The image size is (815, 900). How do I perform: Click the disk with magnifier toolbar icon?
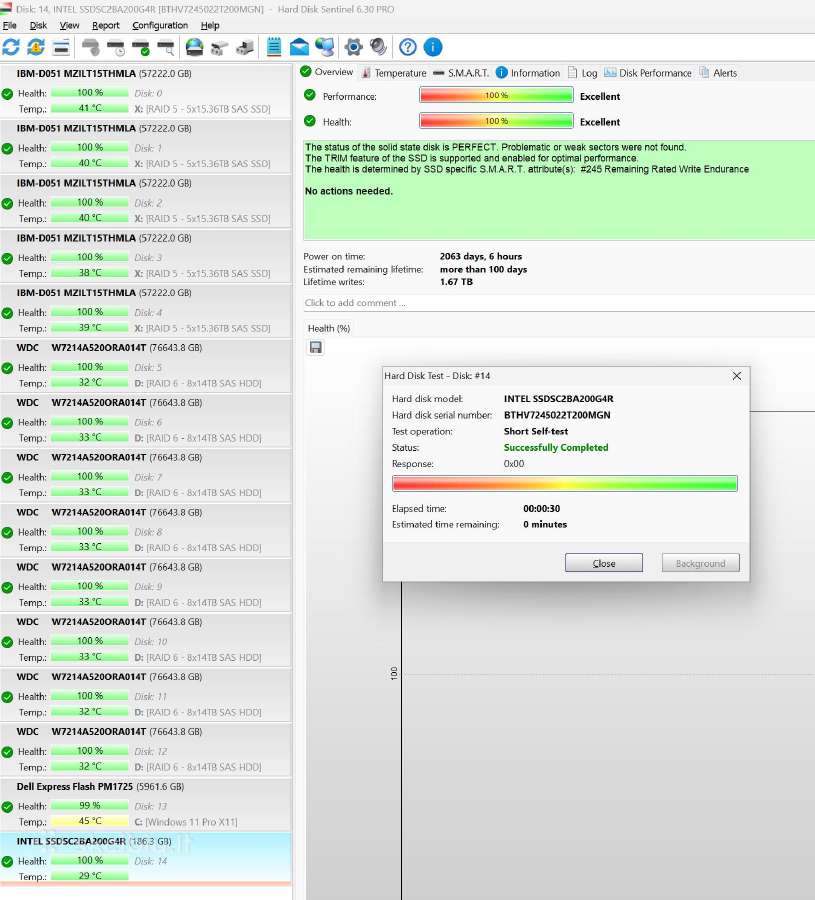click(x=166, y=47)
